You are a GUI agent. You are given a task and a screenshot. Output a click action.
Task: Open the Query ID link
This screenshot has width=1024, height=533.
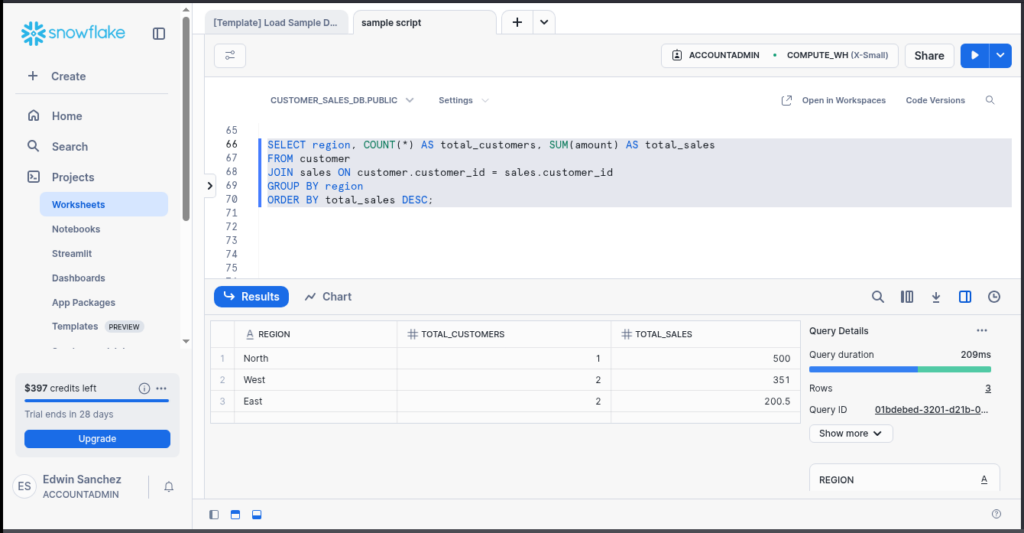pos(931,410)
